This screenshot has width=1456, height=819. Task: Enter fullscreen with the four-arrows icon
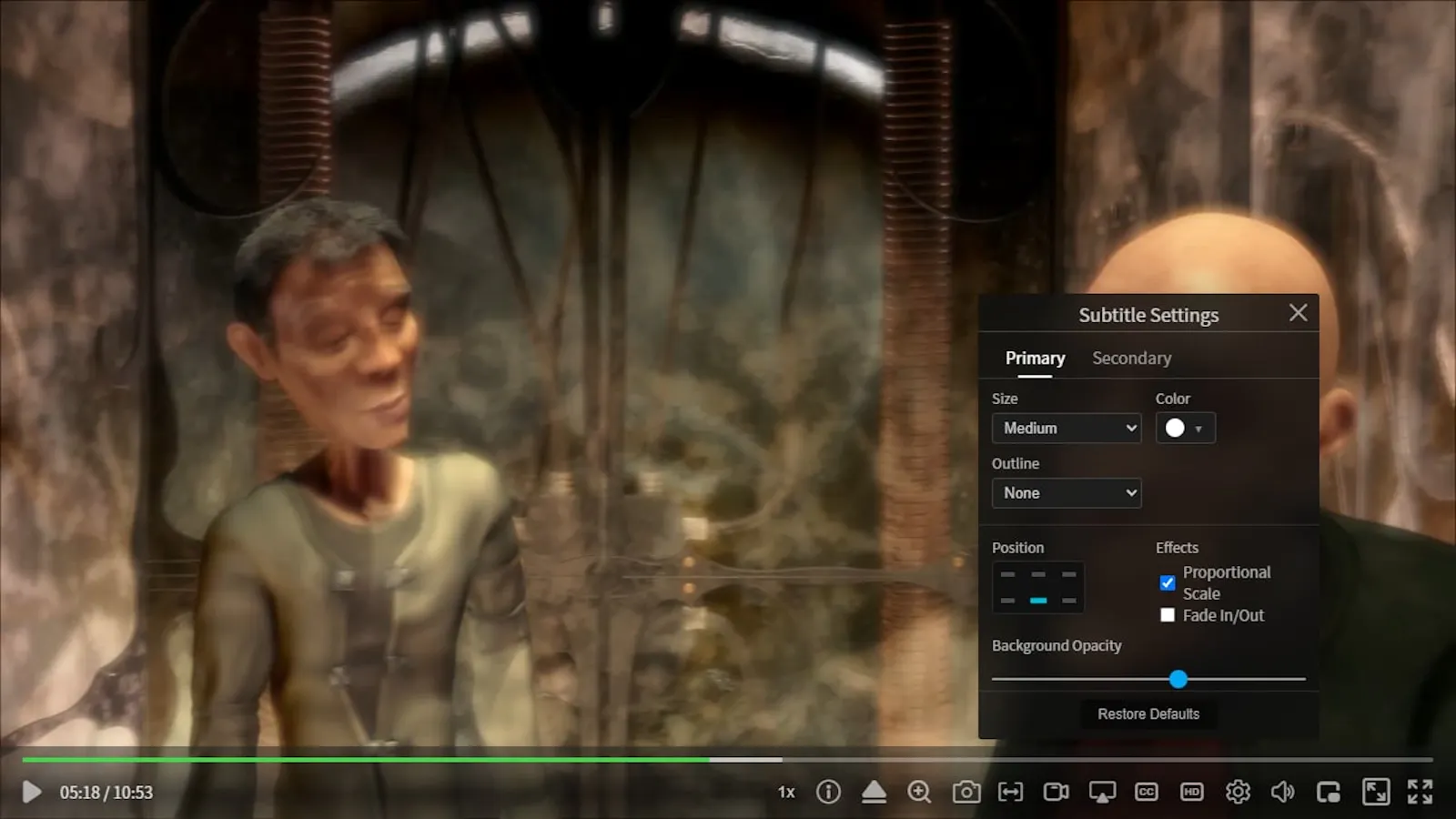pos(1420,792)
